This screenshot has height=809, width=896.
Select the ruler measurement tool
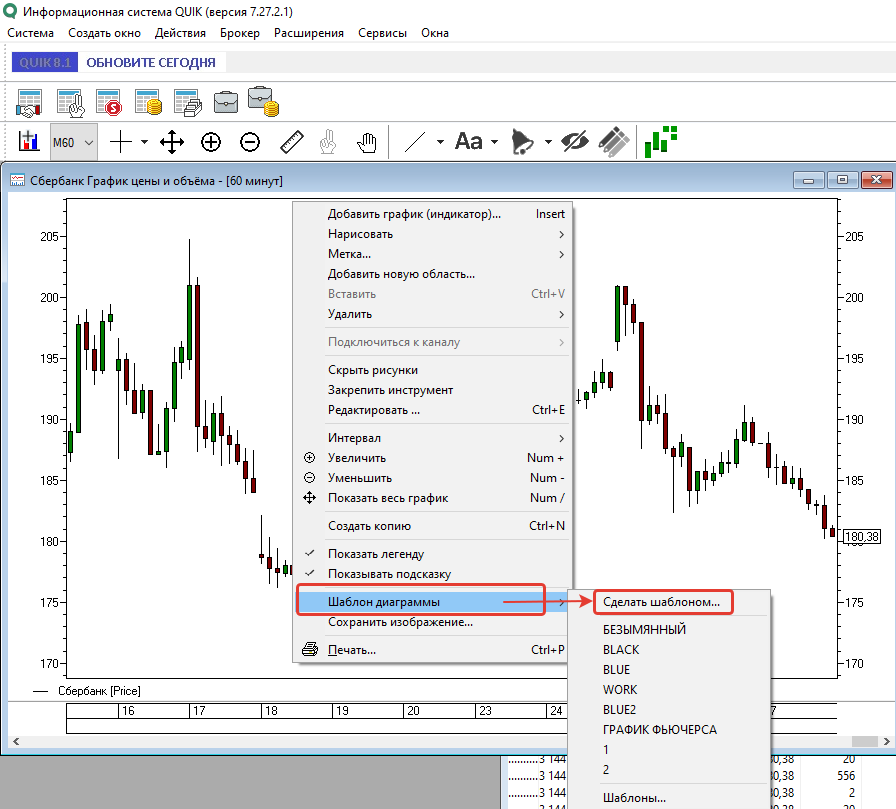pos(291,142)
